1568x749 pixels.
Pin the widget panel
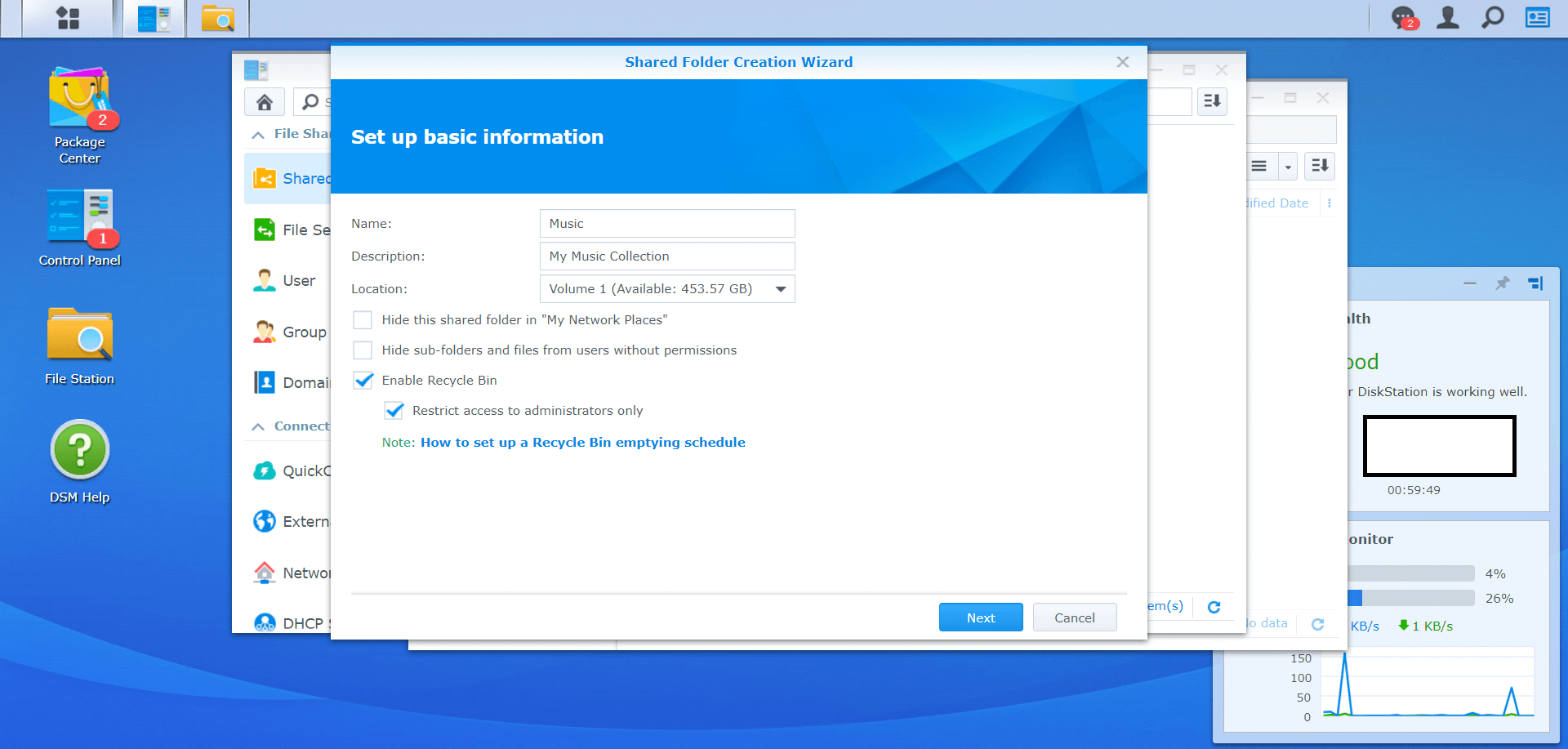tap(1503, 283)
